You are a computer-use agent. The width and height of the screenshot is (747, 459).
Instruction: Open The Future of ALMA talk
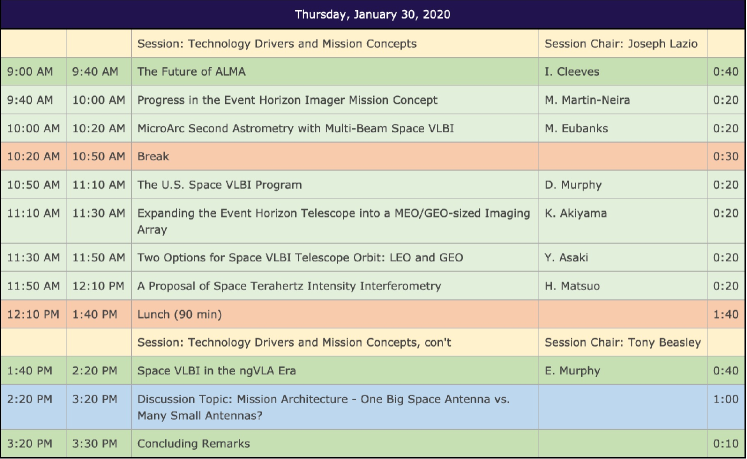(x=191, y=71)
